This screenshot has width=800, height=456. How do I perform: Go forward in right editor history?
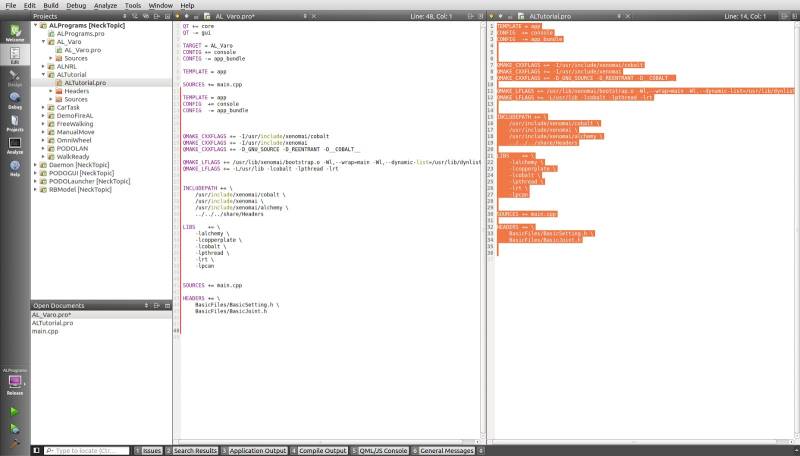[501, 16]
